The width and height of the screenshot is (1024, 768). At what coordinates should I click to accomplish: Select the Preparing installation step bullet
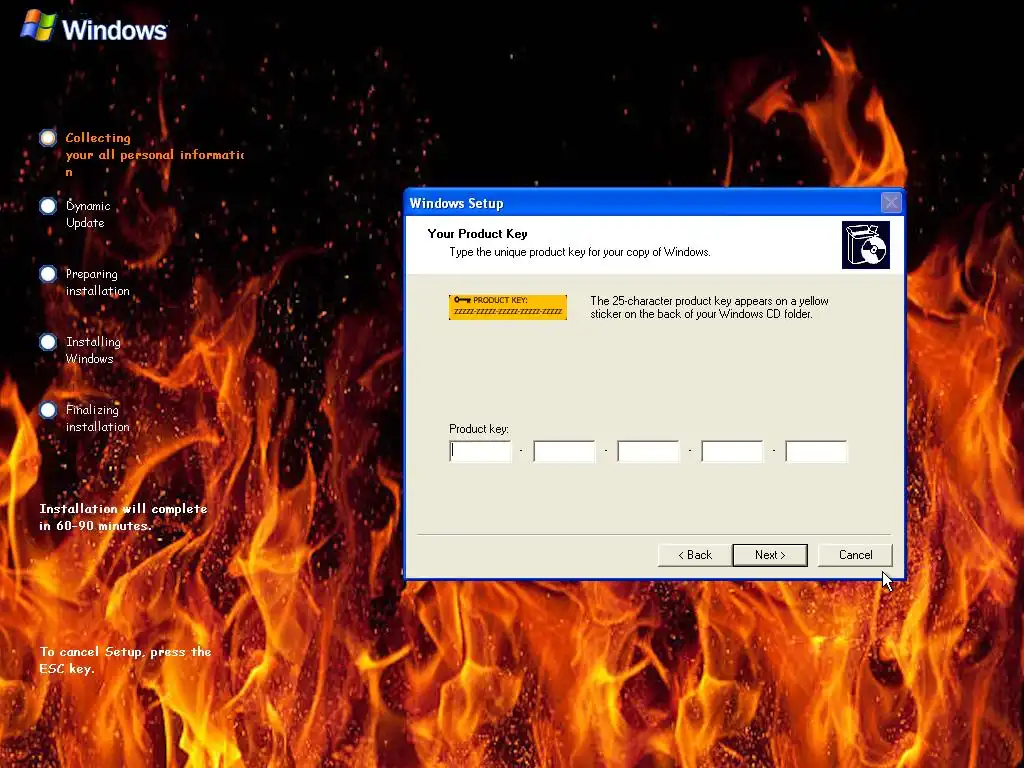point(48,274)
